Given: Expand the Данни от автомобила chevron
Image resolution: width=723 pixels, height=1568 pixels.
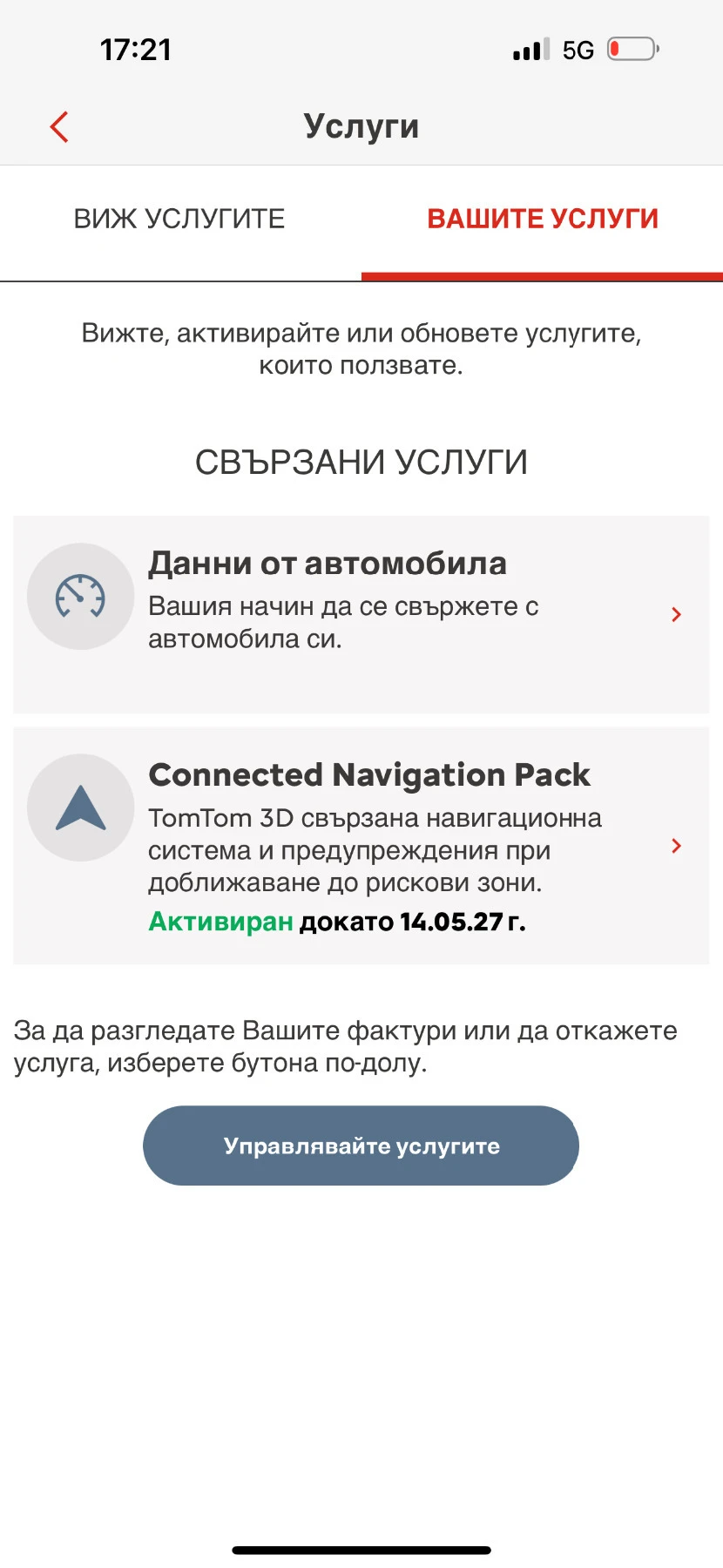Looking at the screenshot, I should [x=676, y=614].
